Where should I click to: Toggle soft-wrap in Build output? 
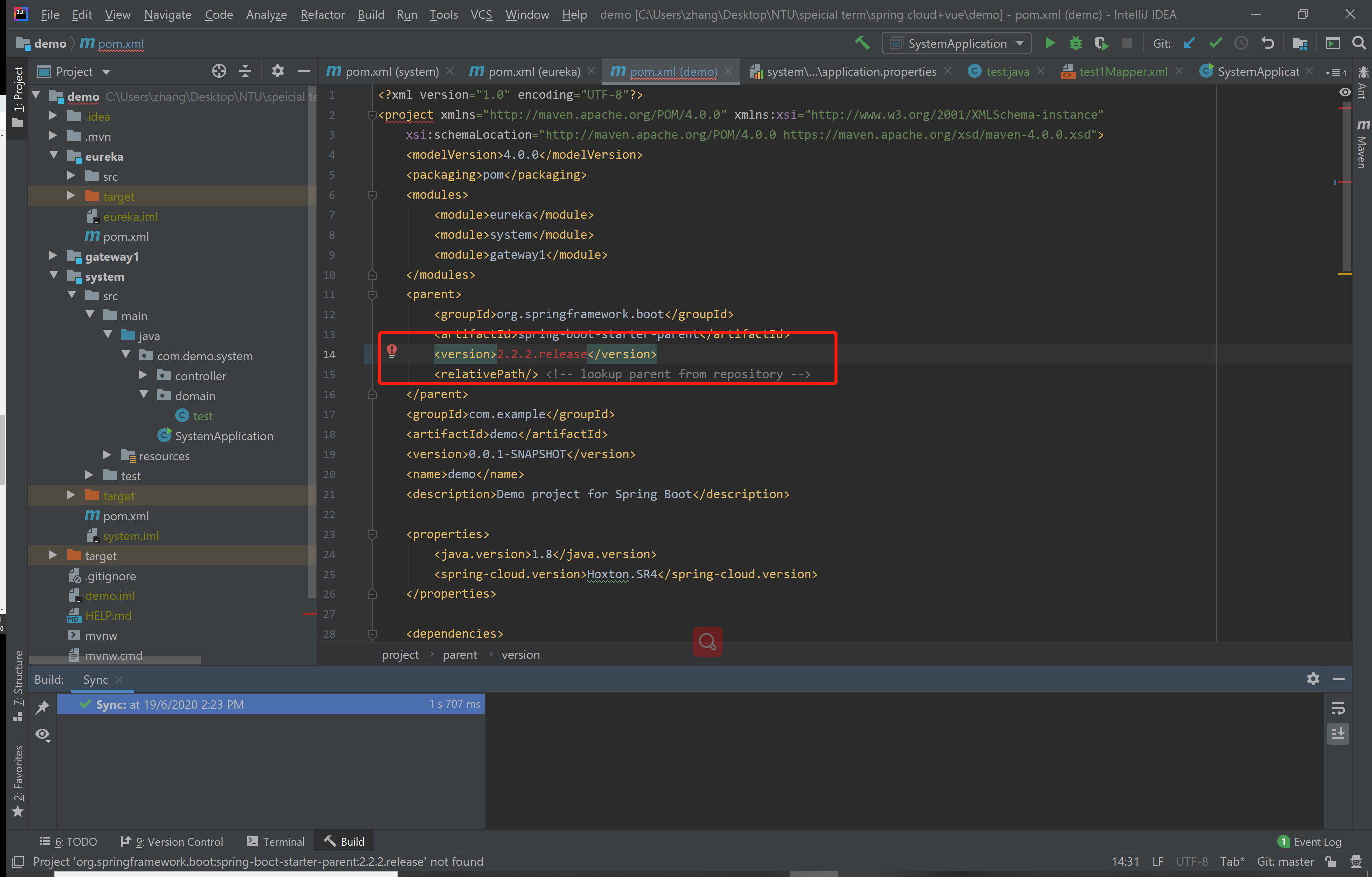pos(1338,708)
